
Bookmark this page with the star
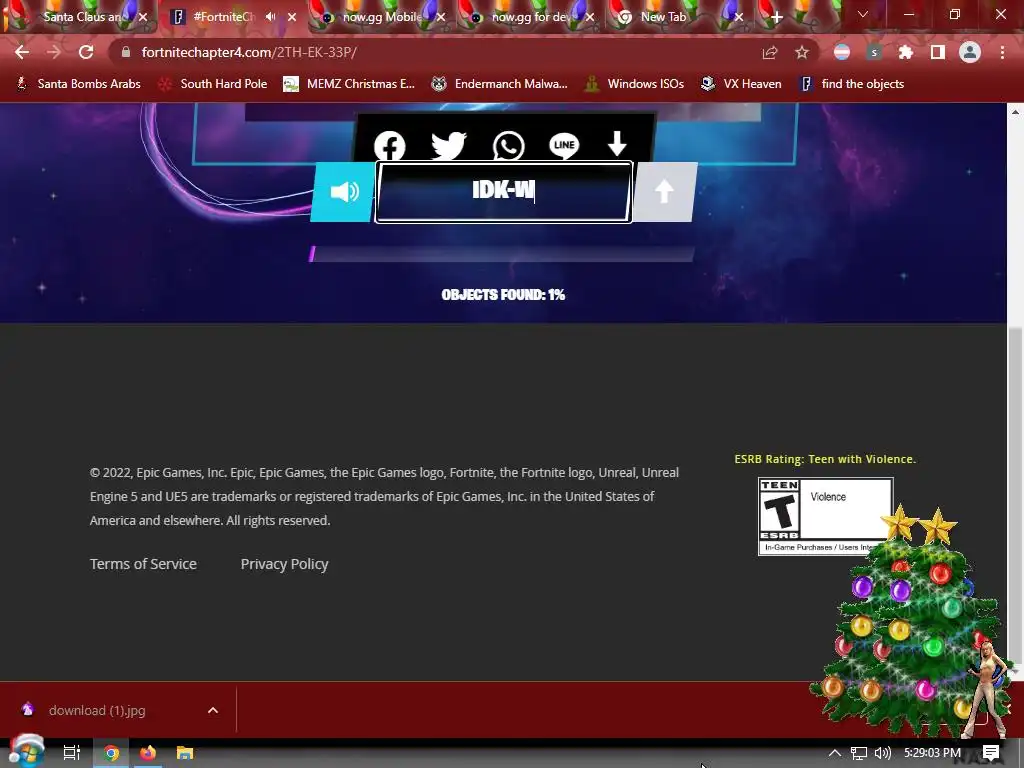[x=802, y=52]
